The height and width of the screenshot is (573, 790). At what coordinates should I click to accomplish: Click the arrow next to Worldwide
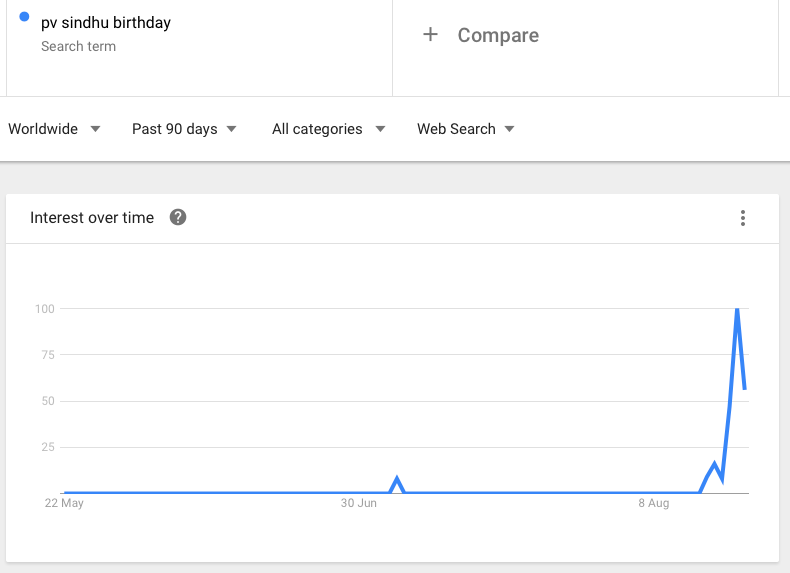(95, 129)
